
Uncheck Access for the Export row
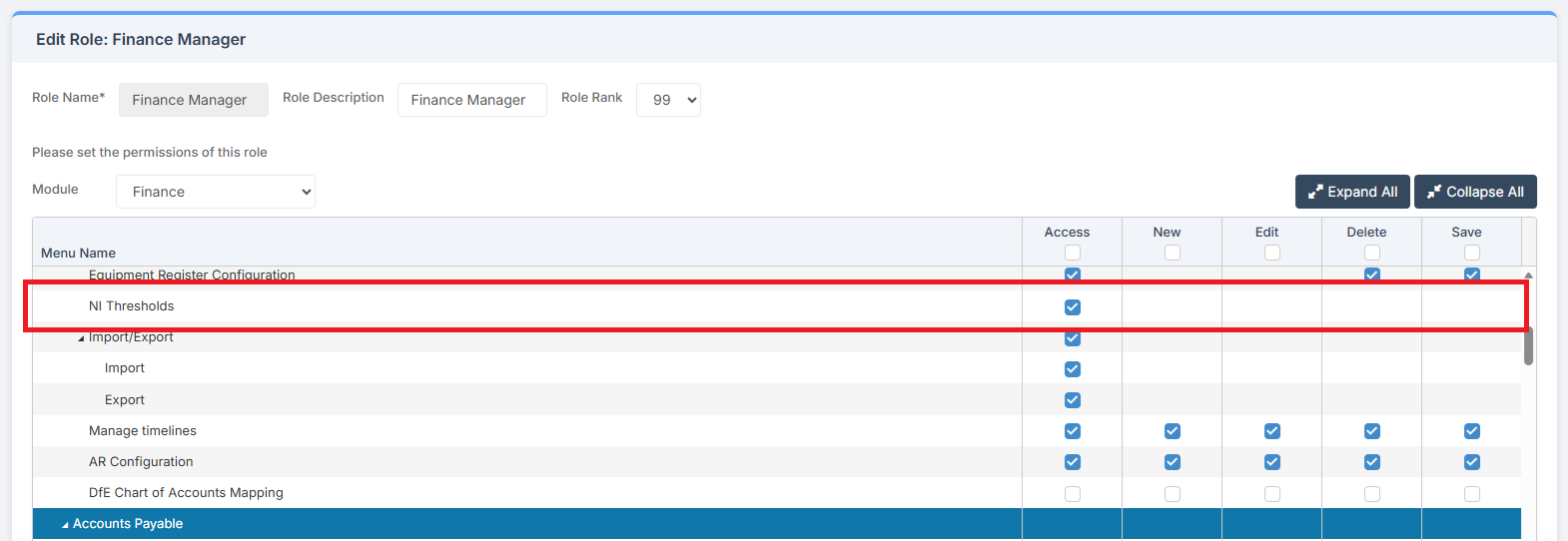(1073, 400)
